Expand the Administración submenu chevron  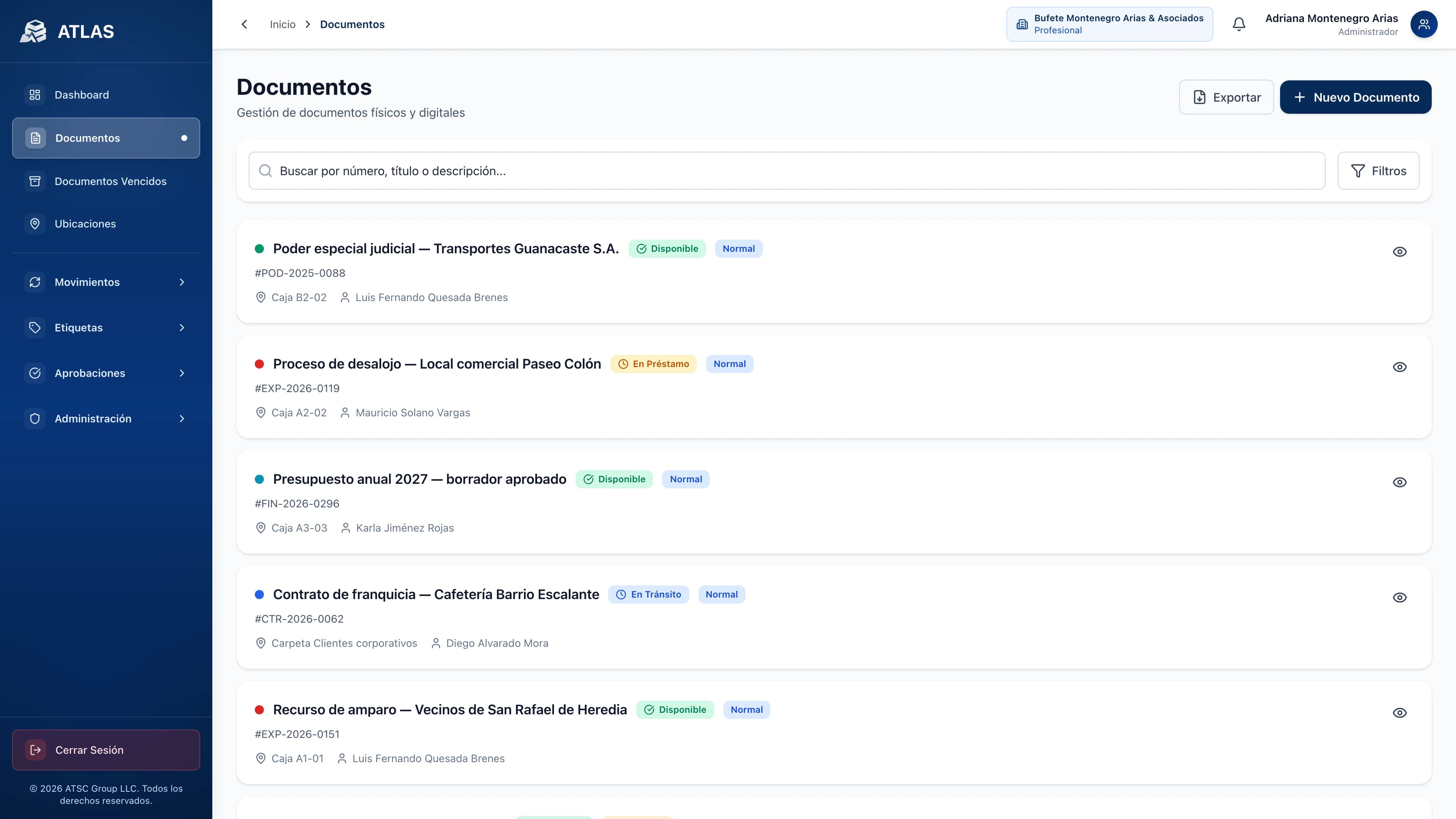pos(182,419)
